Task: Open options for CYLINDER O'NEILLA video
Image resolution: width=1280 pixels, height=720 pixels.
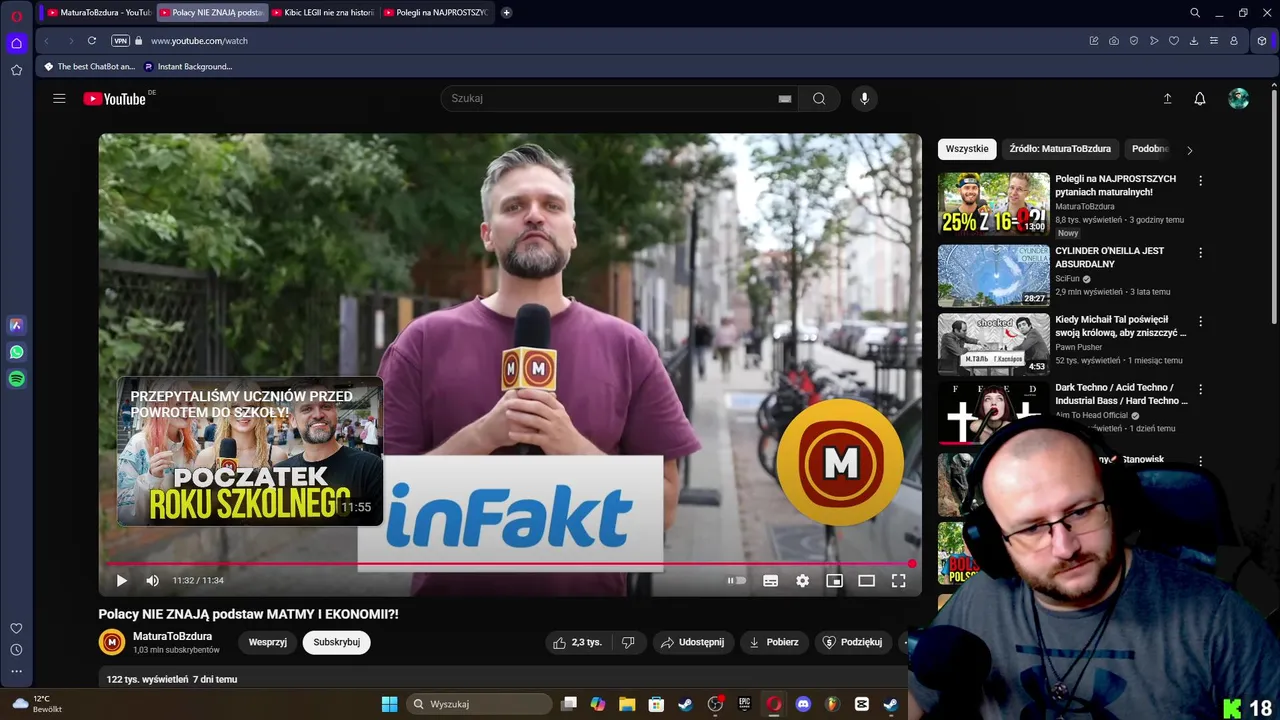Action: coord(1201,253)
